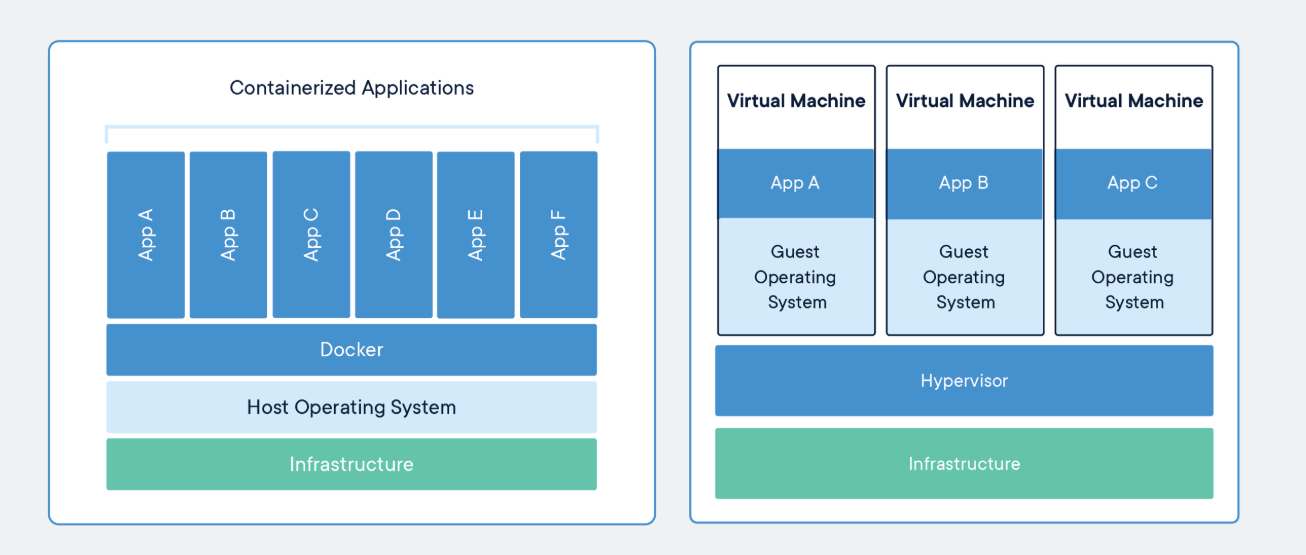Click App C inside the right virtual machine

pyautogui.click(x=1133, y=183)
